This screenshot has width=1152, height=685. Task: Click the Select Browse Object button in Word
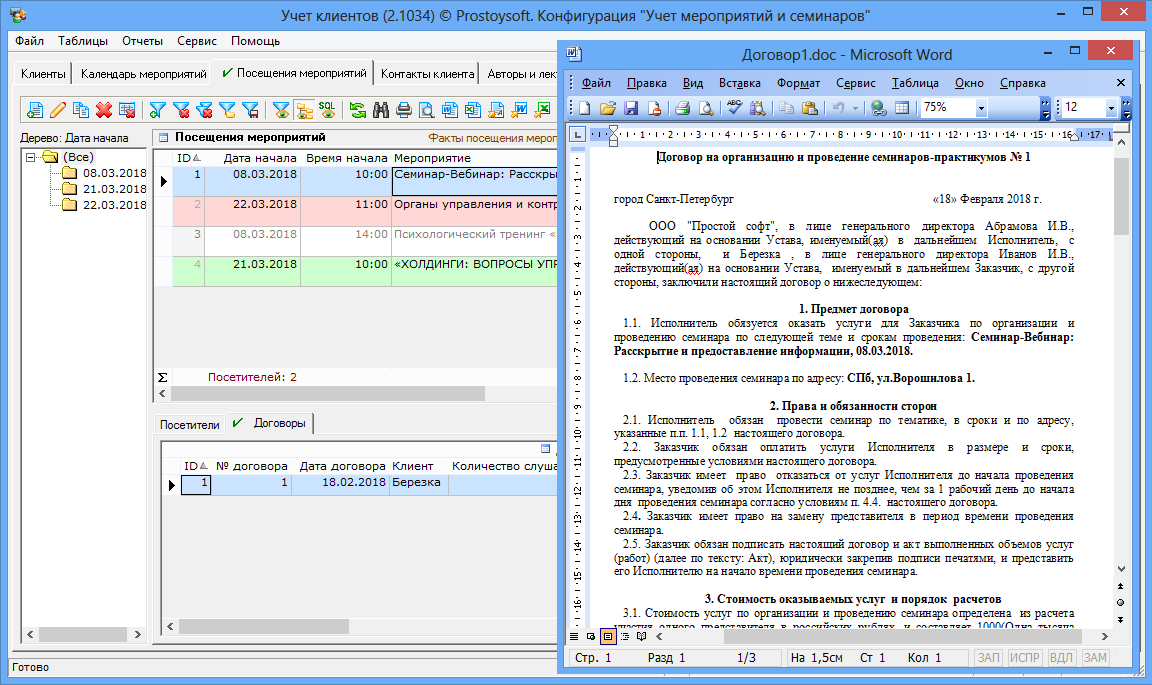1120,603
